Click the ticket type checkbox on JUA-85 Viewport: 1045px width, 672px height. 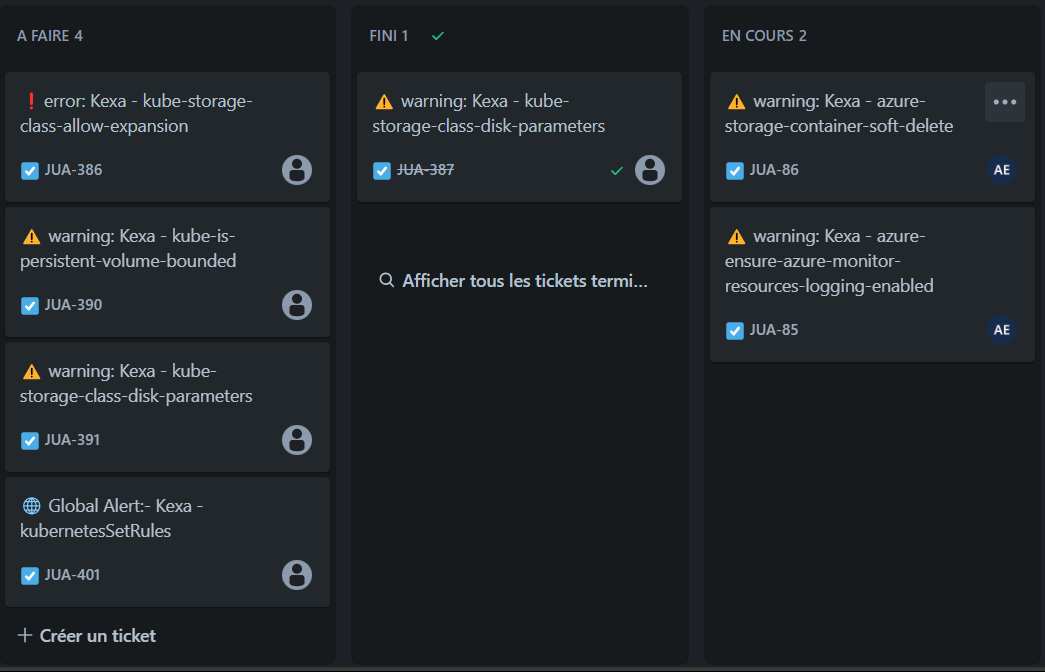point(734,330)
